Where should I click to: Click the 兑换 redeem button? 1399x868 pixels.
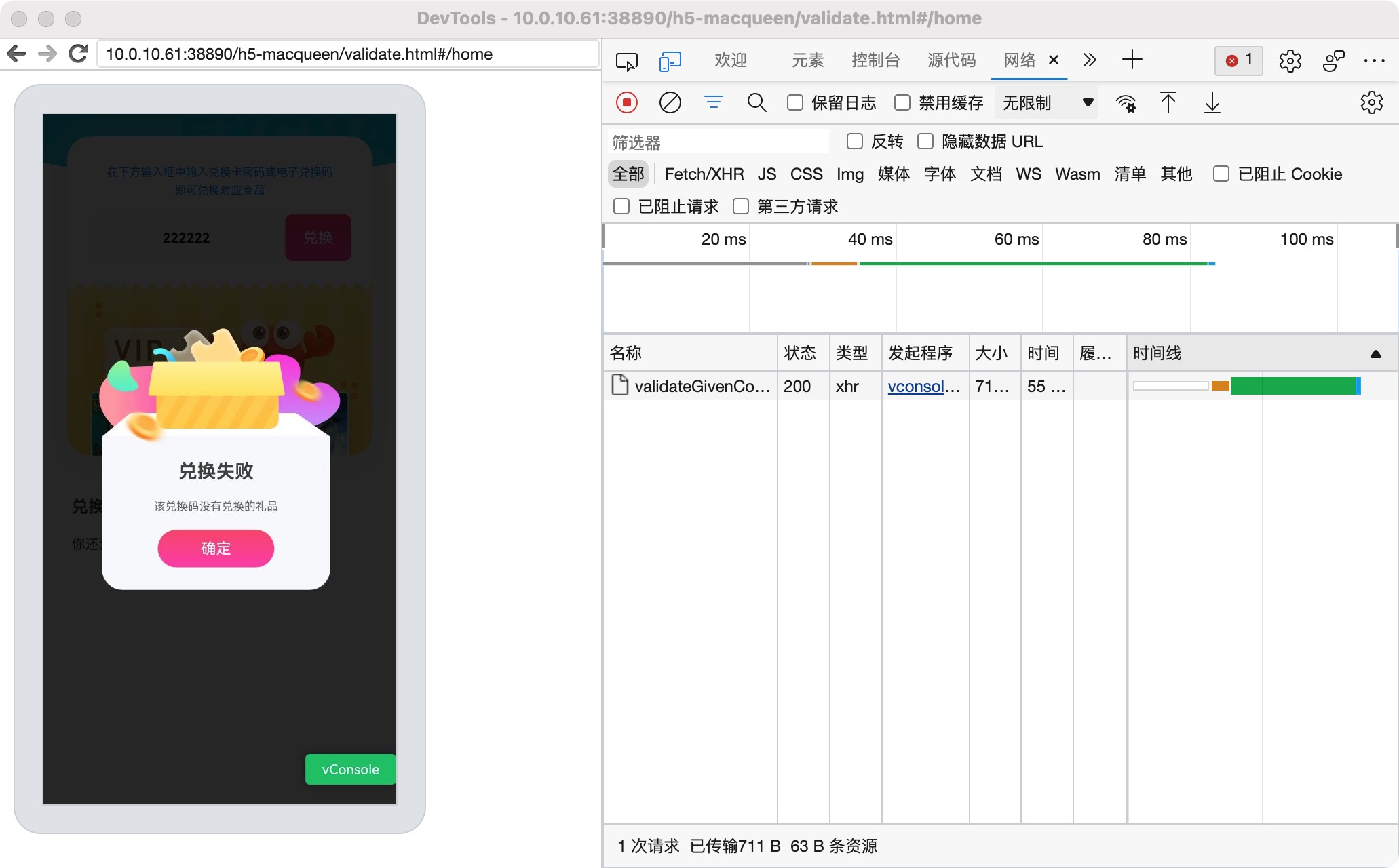click(318, 237)
